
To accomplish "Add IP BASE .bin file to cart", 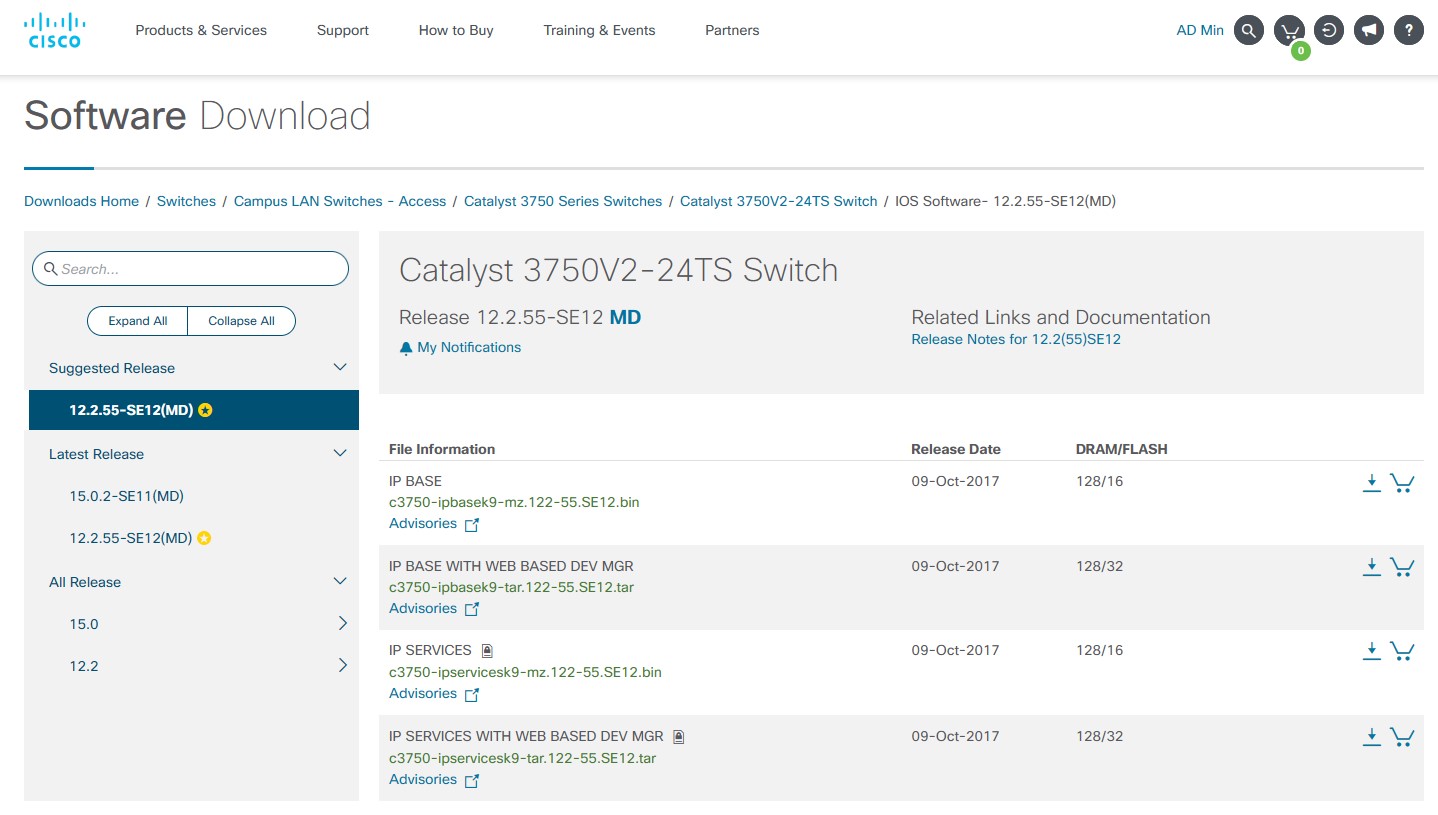I will point(1402,483).
